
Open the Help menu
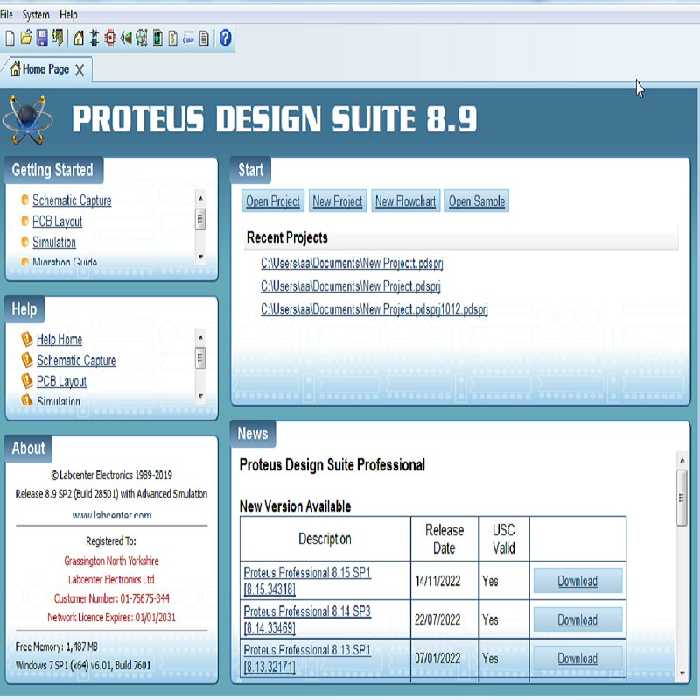point(68,15)
